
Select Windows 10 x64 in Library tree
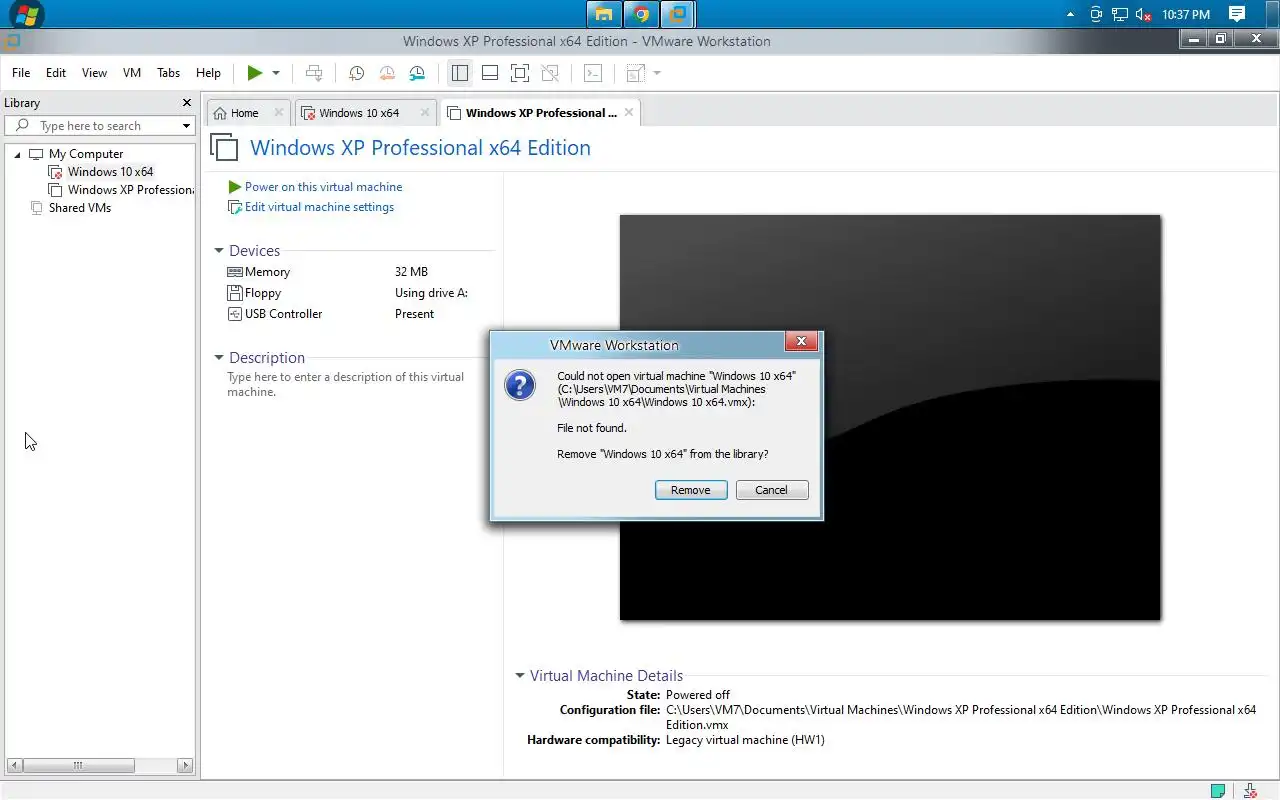[110, 172]
